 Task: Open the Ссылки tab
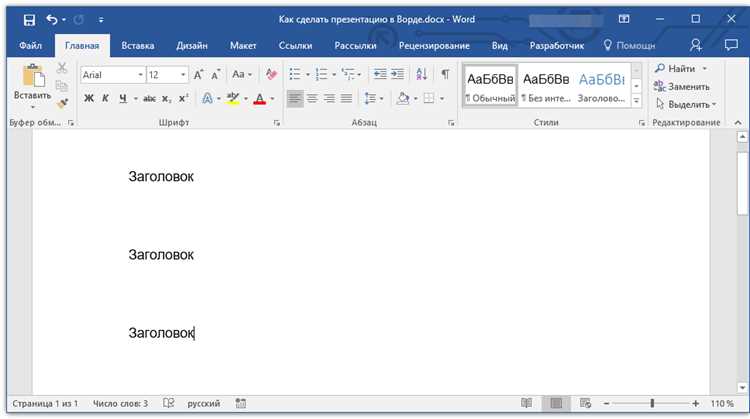coord(295,45)
